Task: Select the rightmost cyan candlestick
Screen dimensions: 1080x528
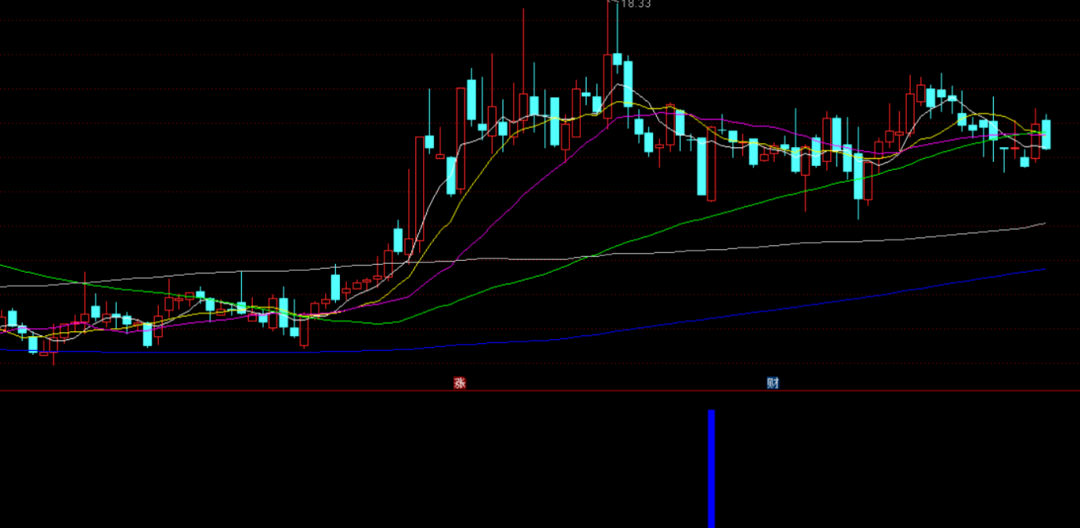Action: click(x=1046, y=134)
